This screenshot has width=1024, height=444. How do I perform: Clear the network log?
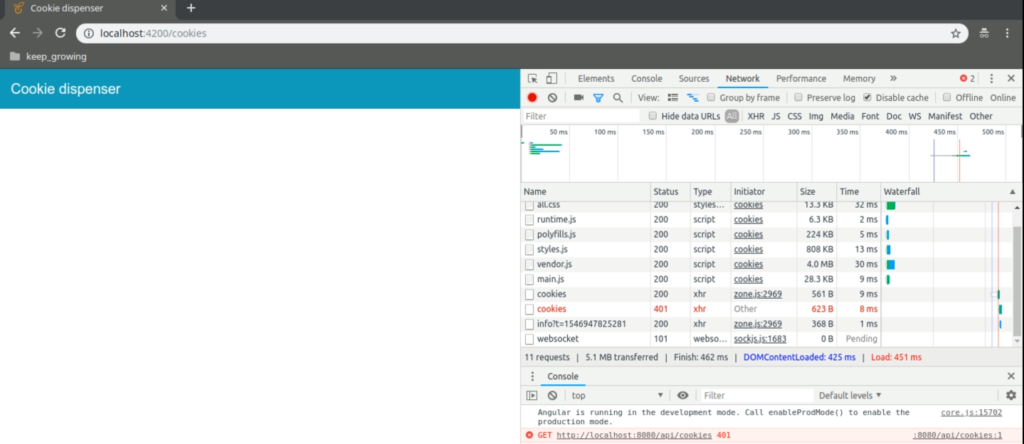(x=551, y=98)
